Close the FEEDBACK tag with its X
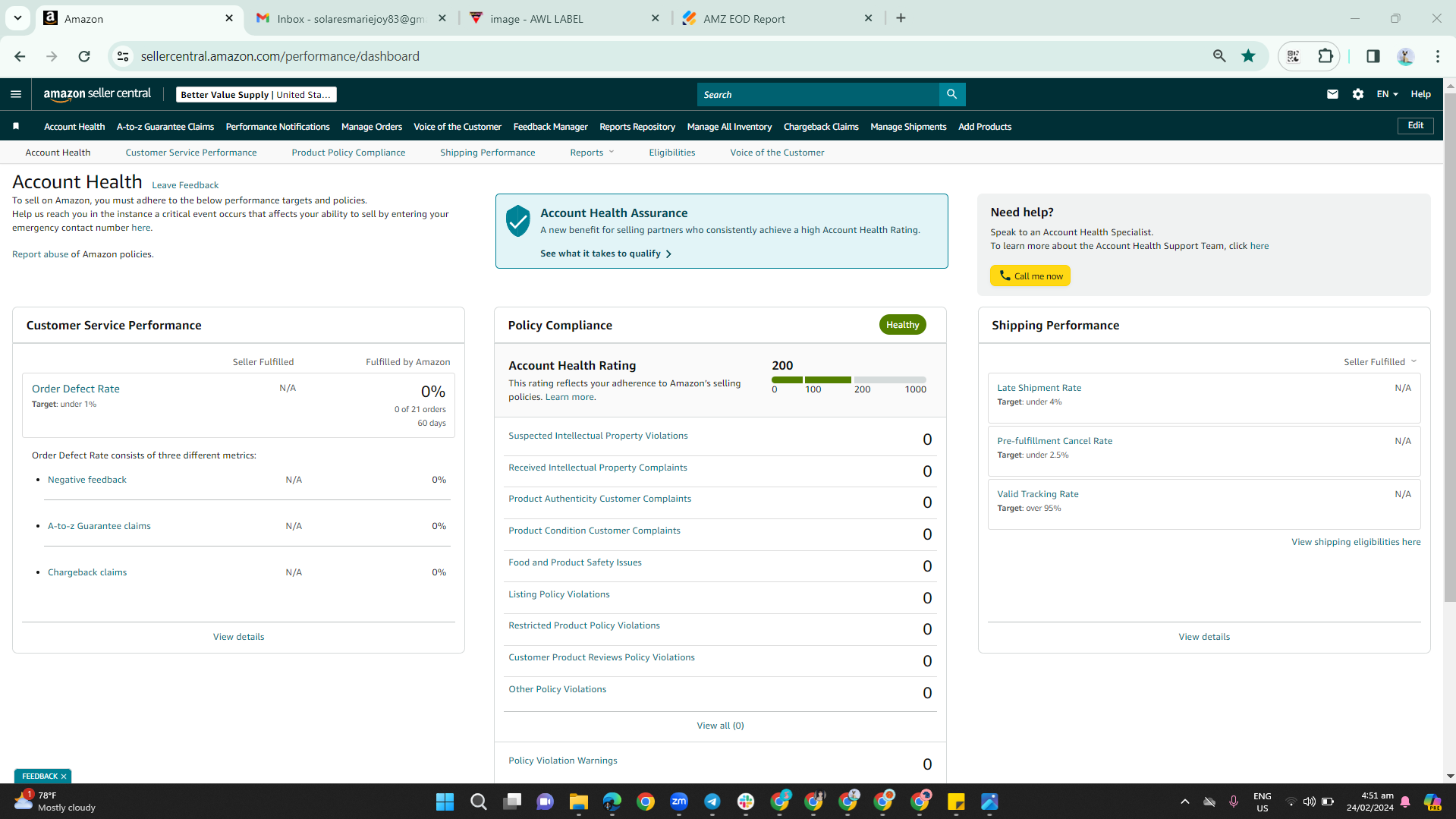 pyautogui.click(x=64, y=776)
